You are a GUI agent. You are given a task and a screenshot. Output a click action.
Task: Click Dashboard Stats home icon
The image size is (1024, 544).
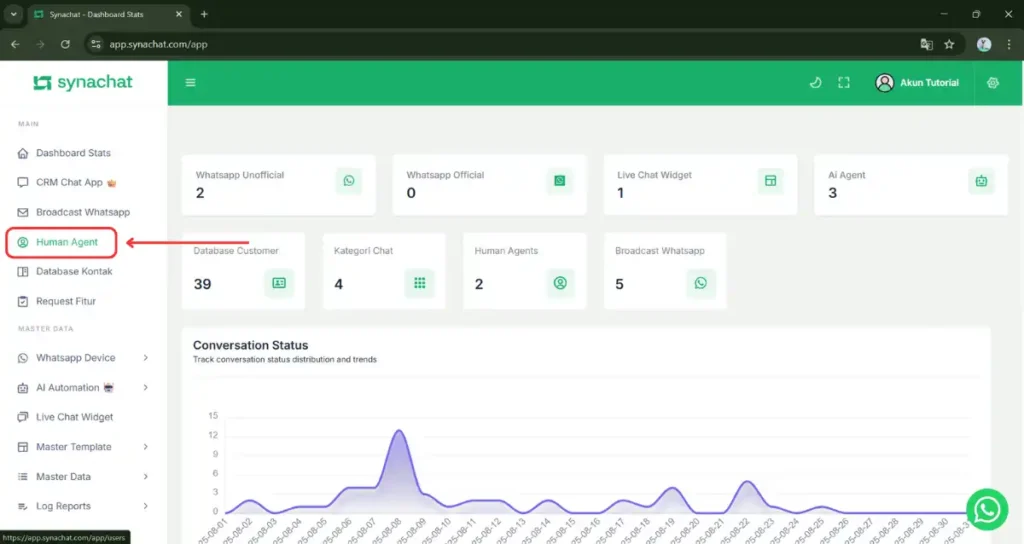(23, 153)
